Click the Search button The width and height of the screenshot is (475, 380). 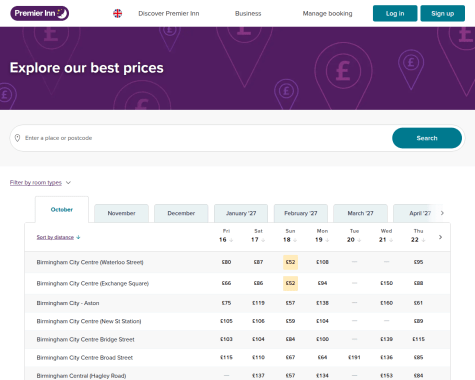[x=427, y=138]
